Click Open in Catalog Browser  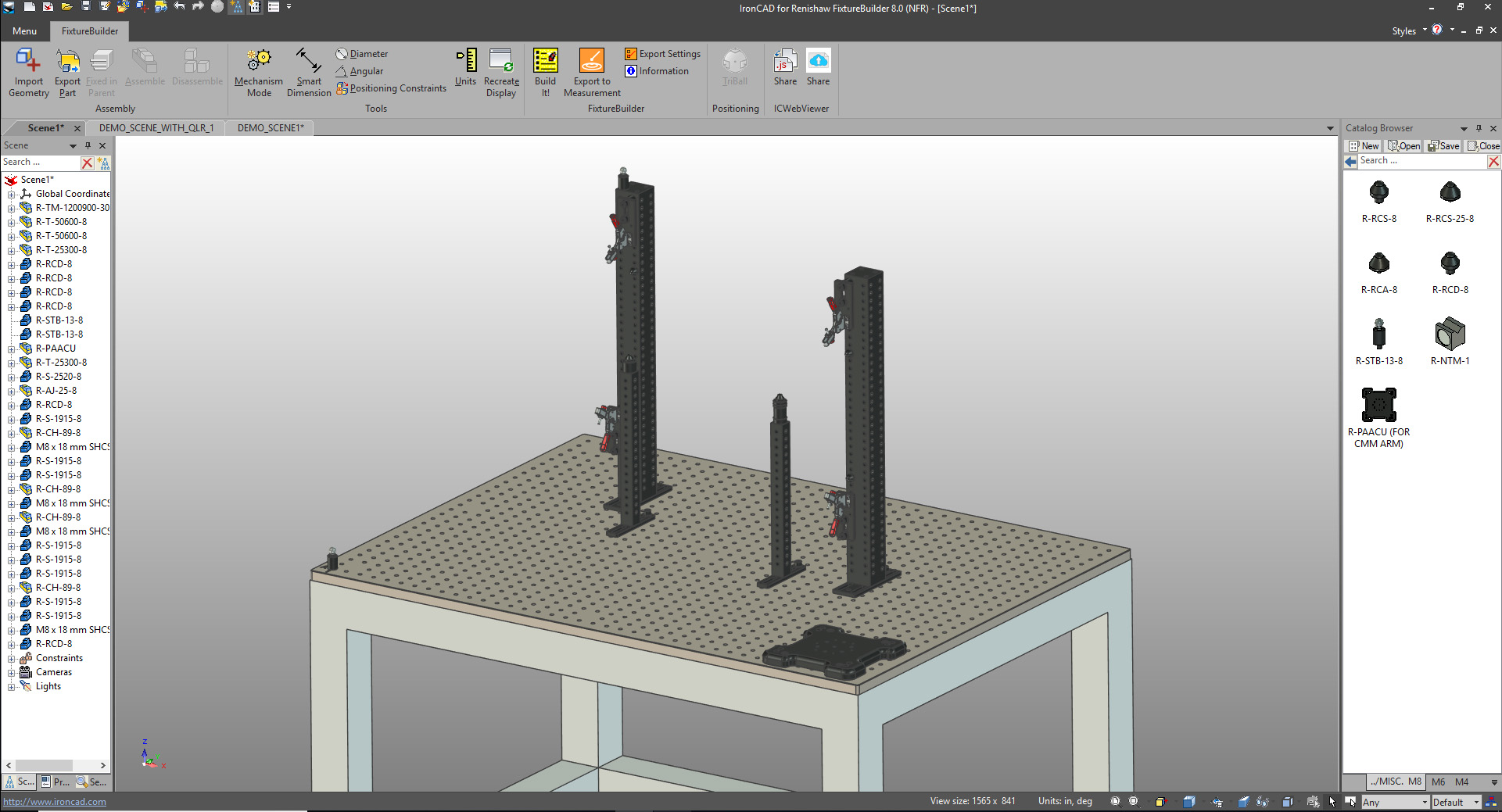point(1404,146)
